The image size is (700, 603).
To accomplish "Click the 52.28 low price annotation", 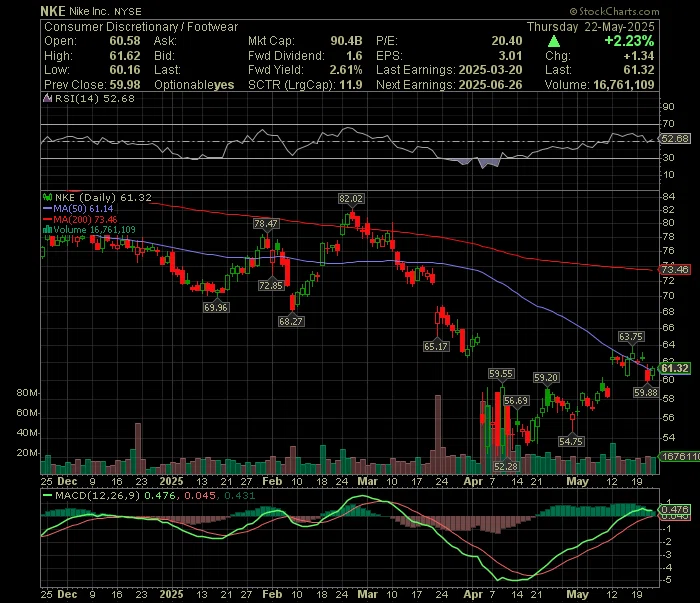I will 506,466.
